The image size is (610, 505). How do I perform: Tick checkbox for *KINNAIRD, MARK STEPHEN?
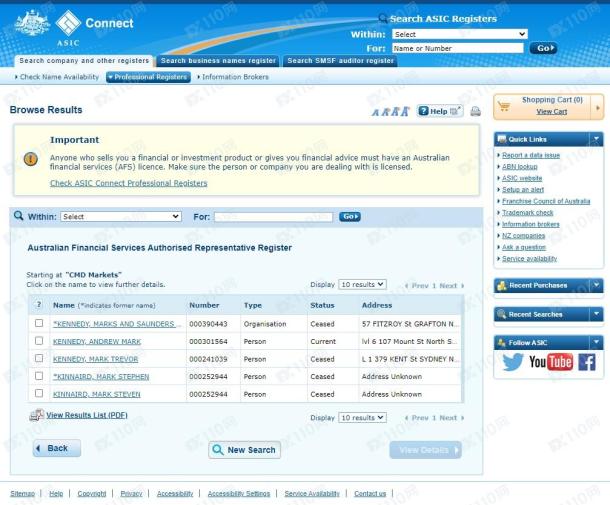point(39,376)
